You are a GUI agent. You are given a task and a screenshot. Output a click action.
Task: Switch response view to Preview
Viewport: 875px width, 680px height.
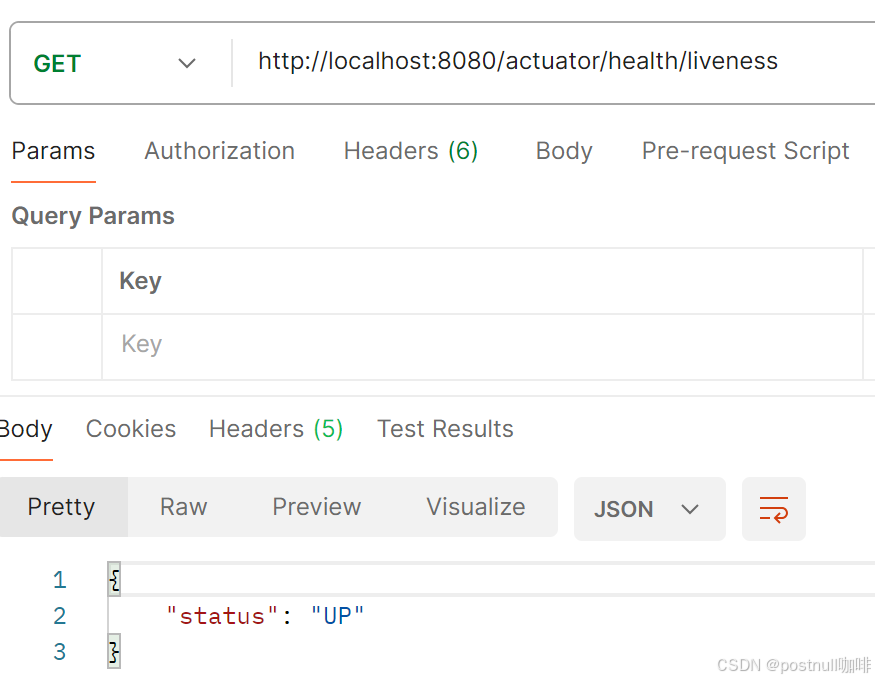tap(316, 507)
